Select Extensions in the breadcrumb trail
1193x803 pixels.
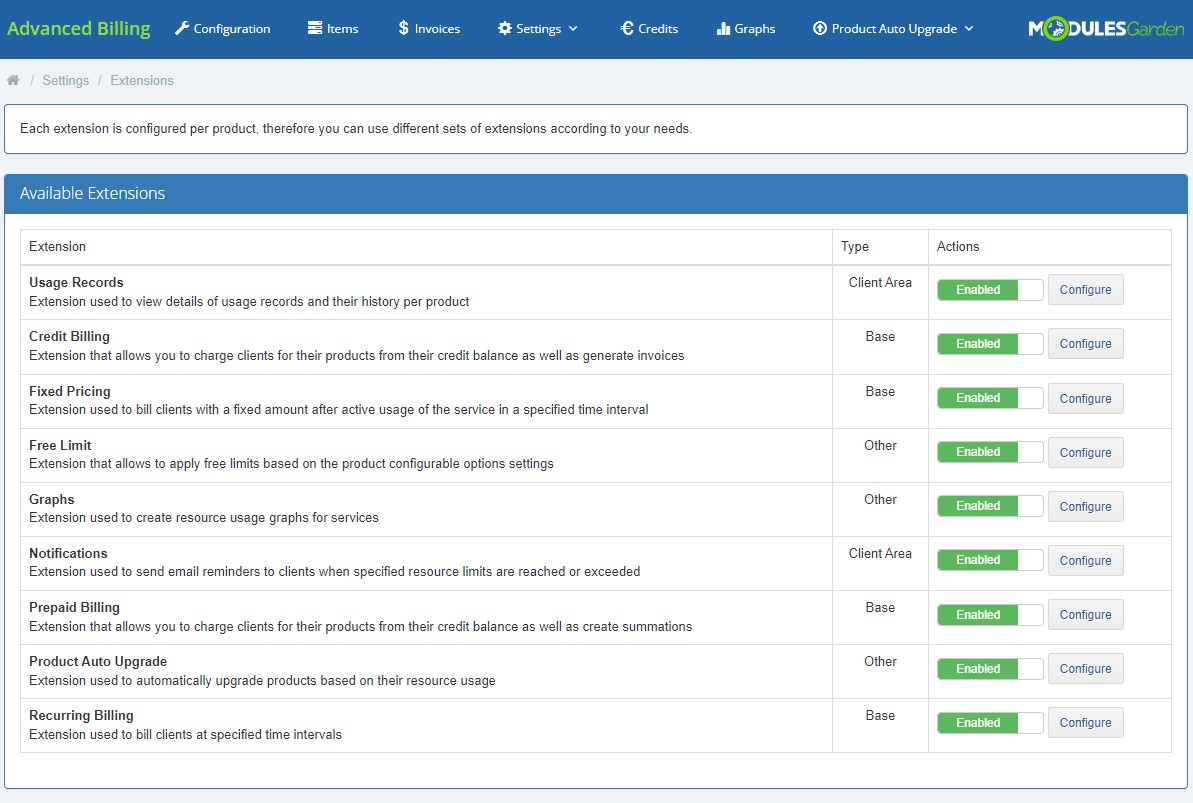tap(142, 80)
